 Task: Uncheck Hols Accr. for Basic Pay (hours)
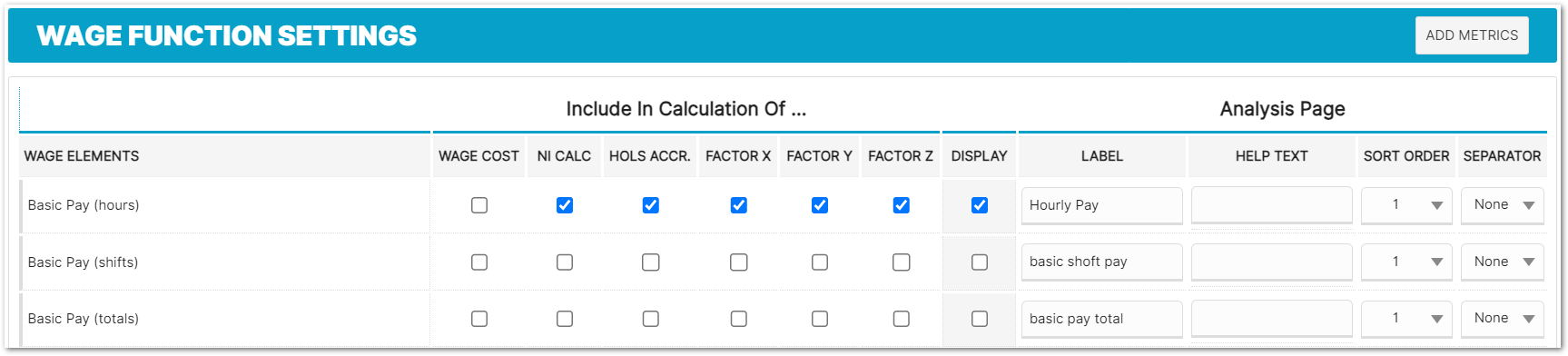click(x=651, y=205)
